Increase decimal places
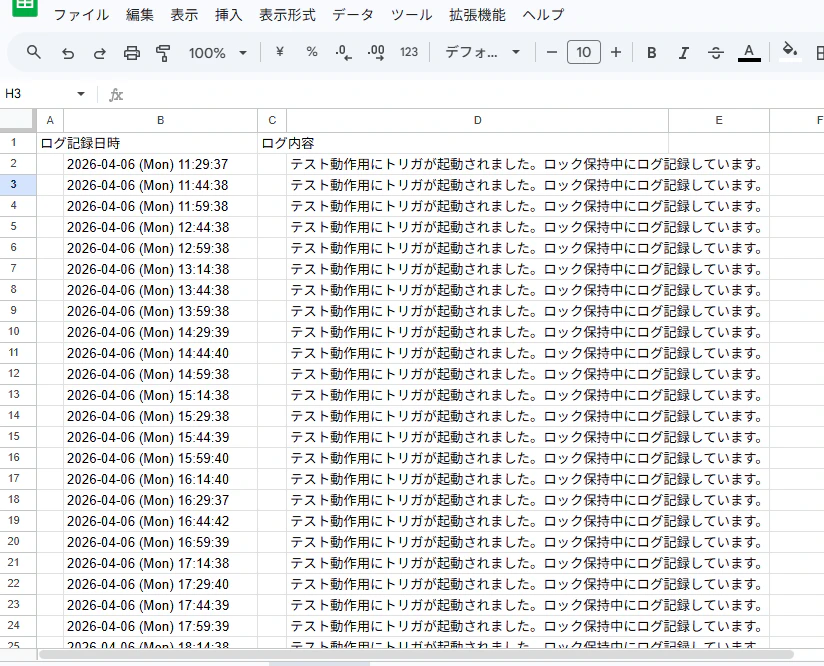Image resolution: width=824 pixels, height=666 pixels. [x=376, y=53]
